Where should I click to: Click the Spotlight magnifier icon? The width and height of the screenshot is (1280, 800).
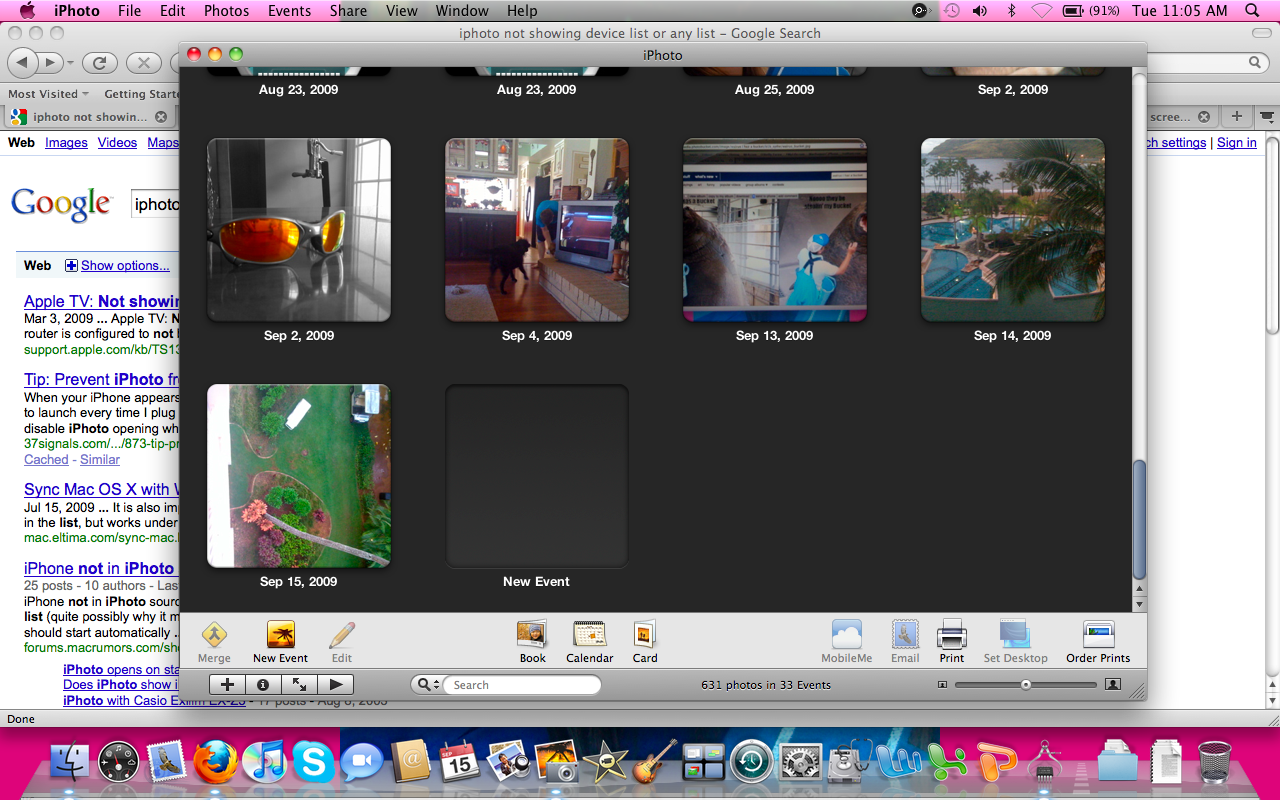click(x=1253, y=11)
